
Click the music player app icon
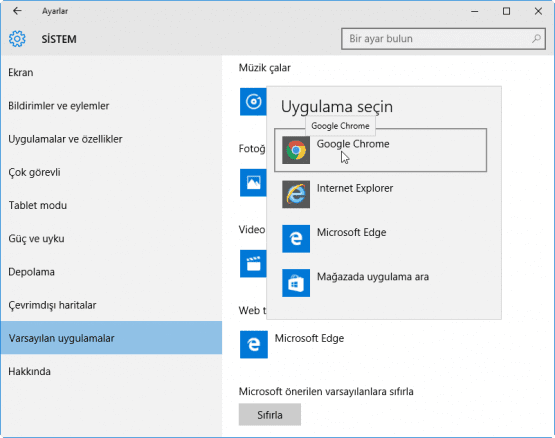point(253,102)
